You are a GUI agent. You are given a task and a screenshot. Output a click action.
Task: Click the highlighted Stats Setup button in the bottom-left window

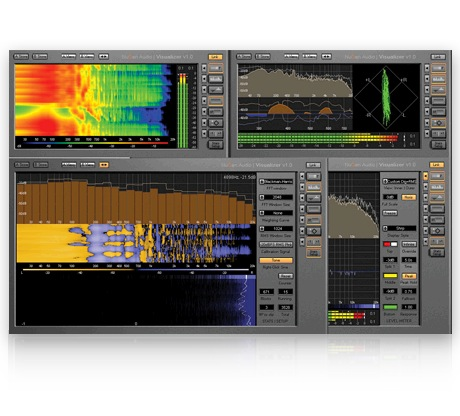(314, 253)
